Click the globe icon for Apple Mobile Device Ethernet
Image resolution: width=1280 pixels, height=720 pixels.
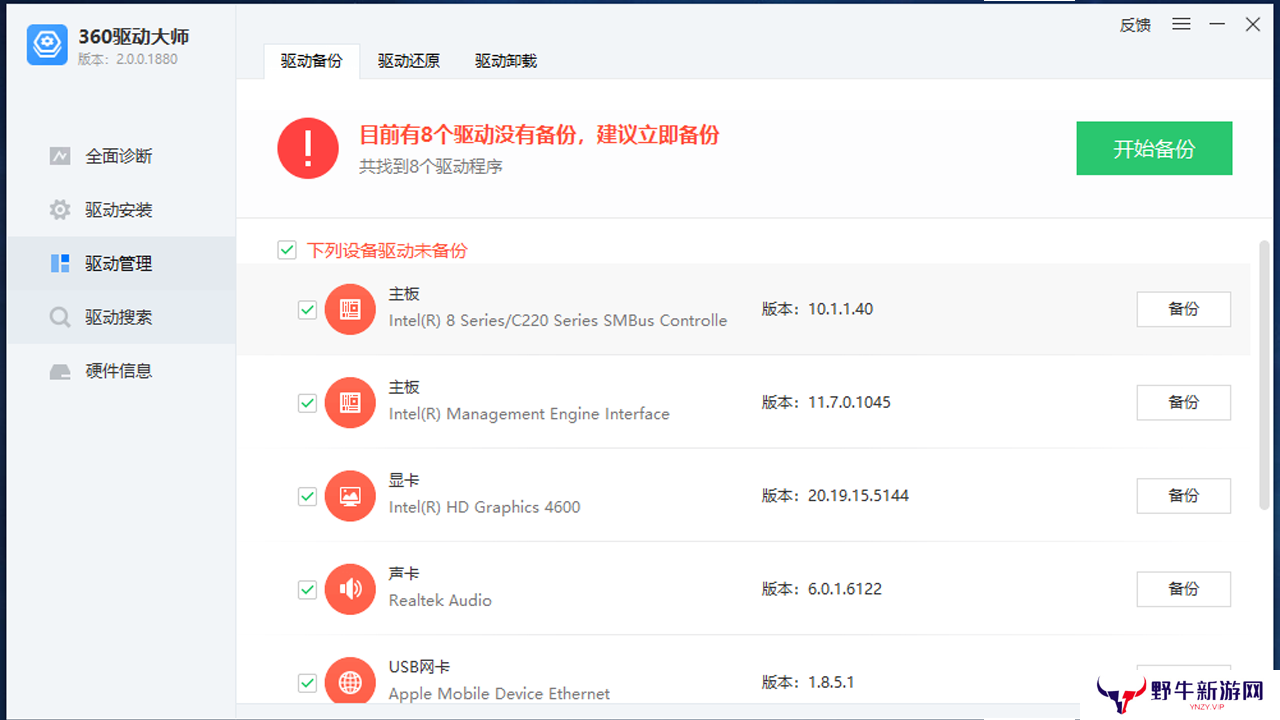(x=350, y=682)
